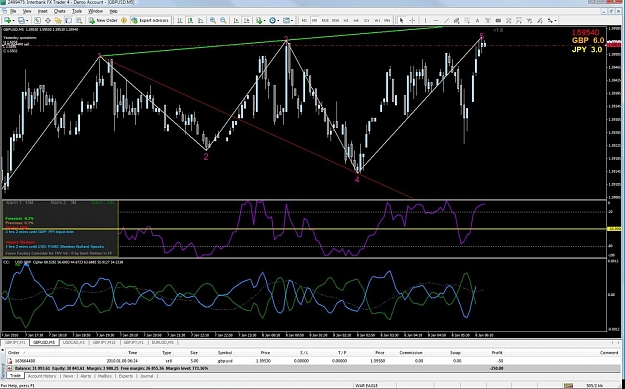Expand the Indicators dropdown arrow
Screen dimensions: 625x389
tap(265, 20)
